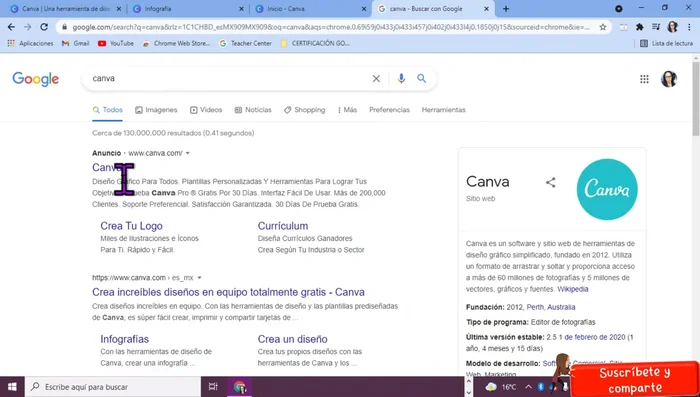This screenshot has height=397, width=700.
Task: Expand the Más filter menu
Action: click(347, 110)
